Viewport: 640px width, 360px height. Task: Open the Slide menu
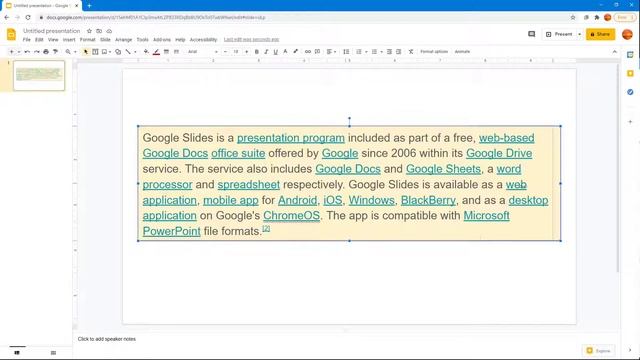(105, 40)
